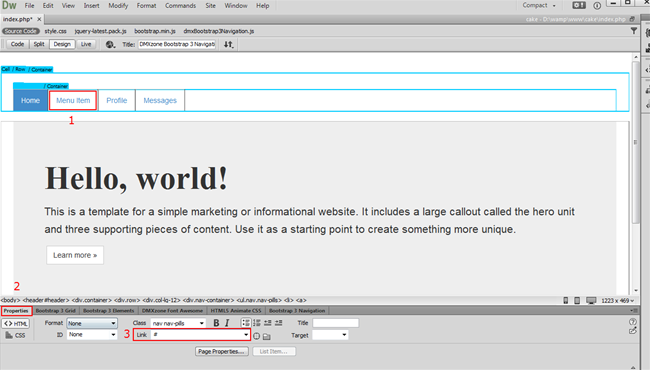Click Point to File target icon

click(x=257, y=336)
